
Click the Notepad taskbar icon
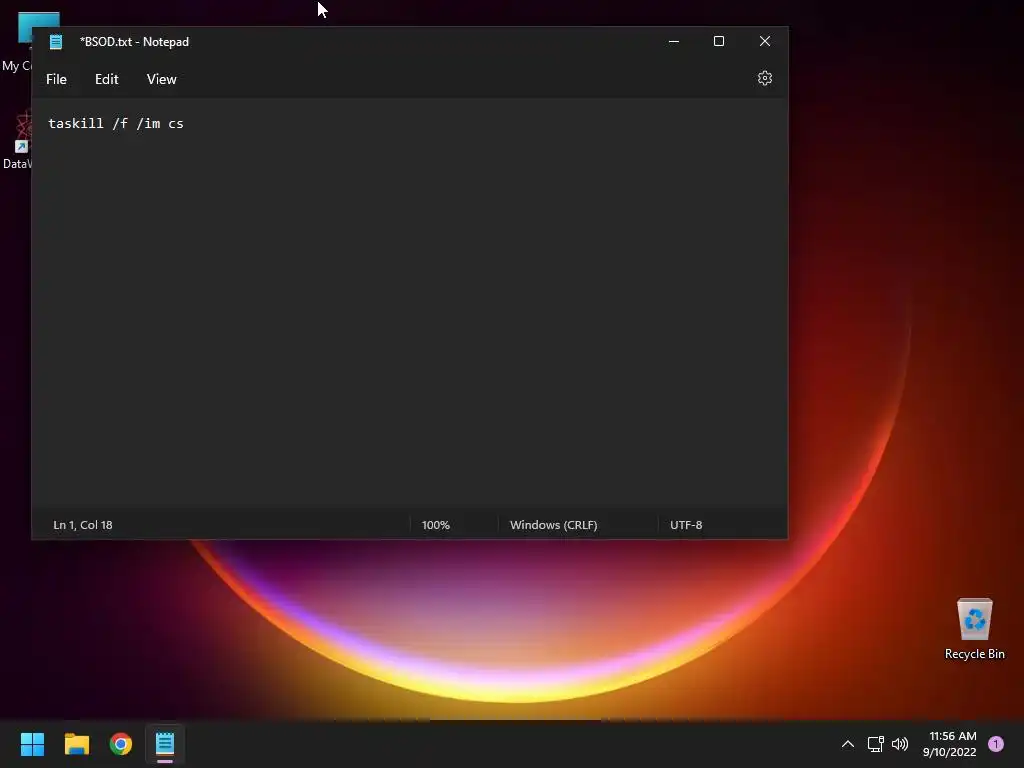(x=165, y=744)
